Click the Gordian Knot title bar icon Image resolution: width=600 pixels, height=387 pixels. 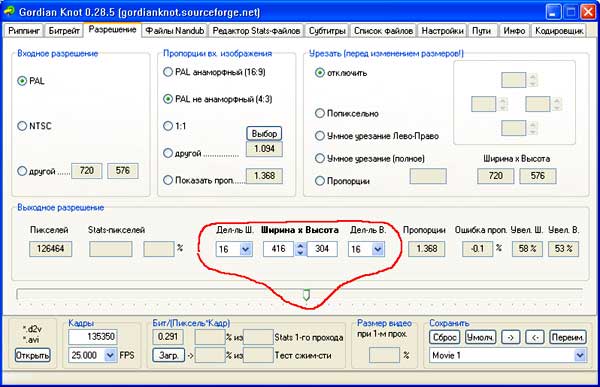[x=9, y=11]
